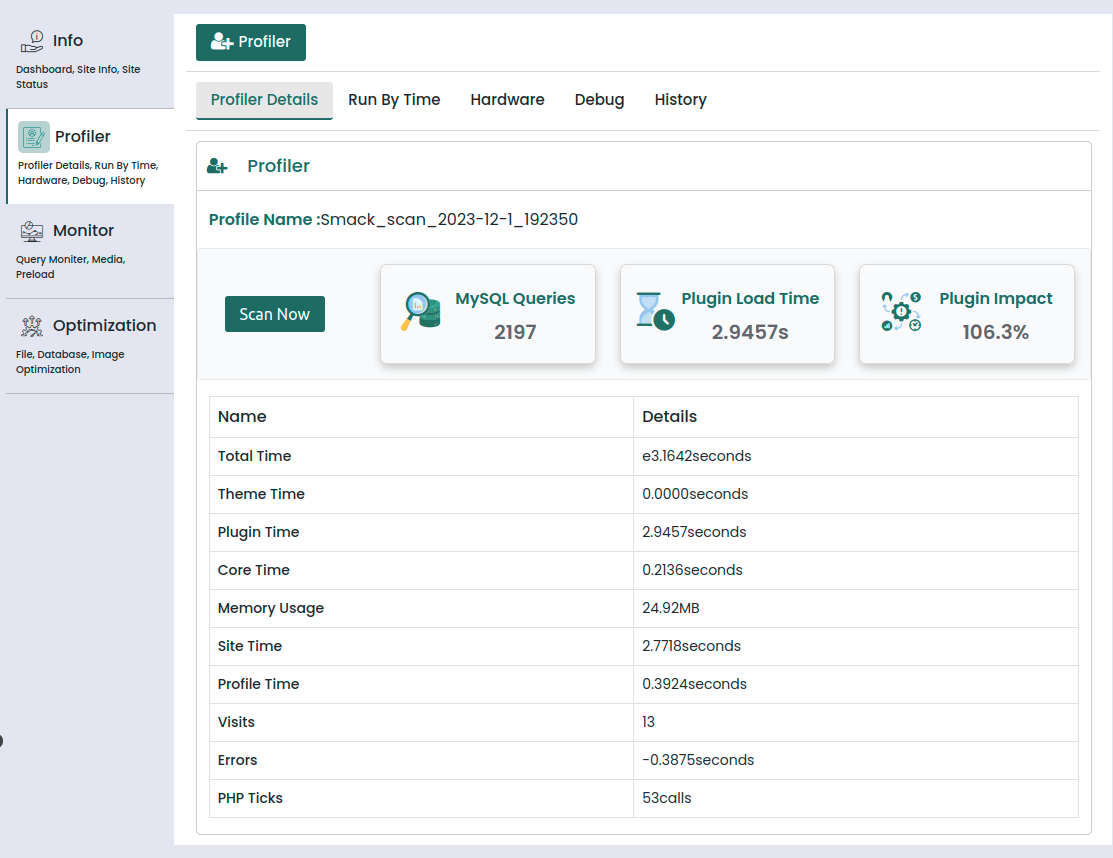Click the -0.3875seconds value

pos(698,760)
